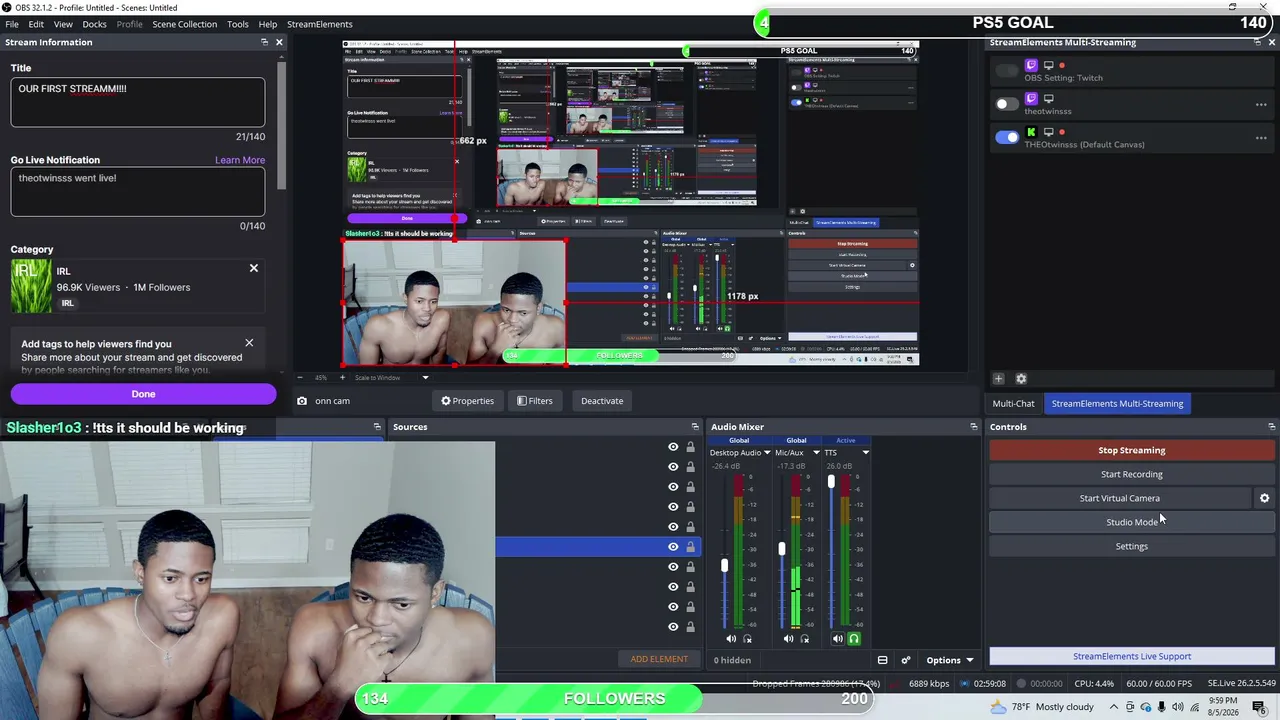Disable the THEOtwinsss Kick destination switch
Image resolution: width=1280 pixels, height=720 pixels.
click(x=1007, y=137)
